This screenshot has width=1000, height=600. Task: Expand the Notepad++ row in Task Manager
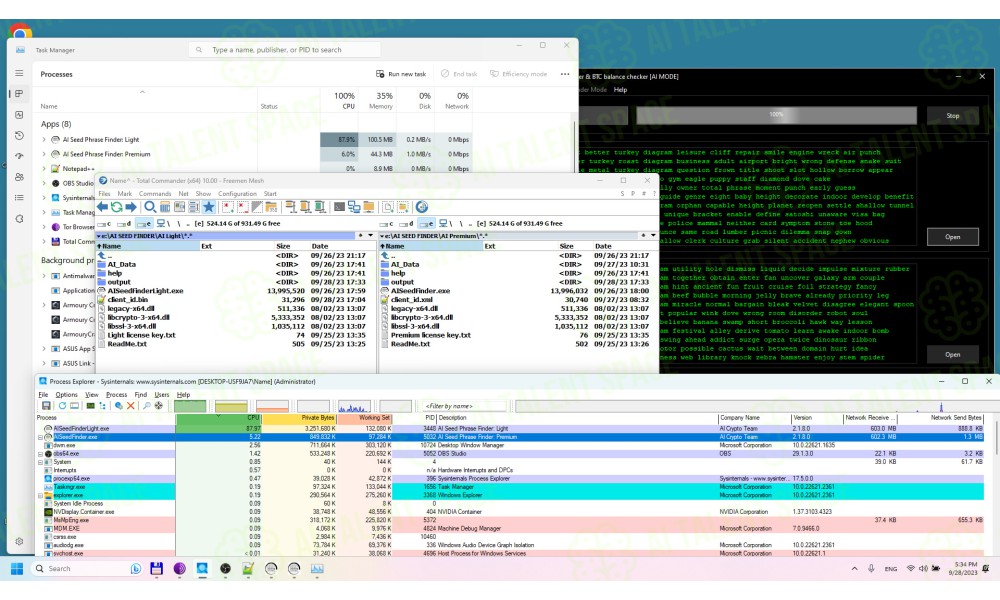43,169
